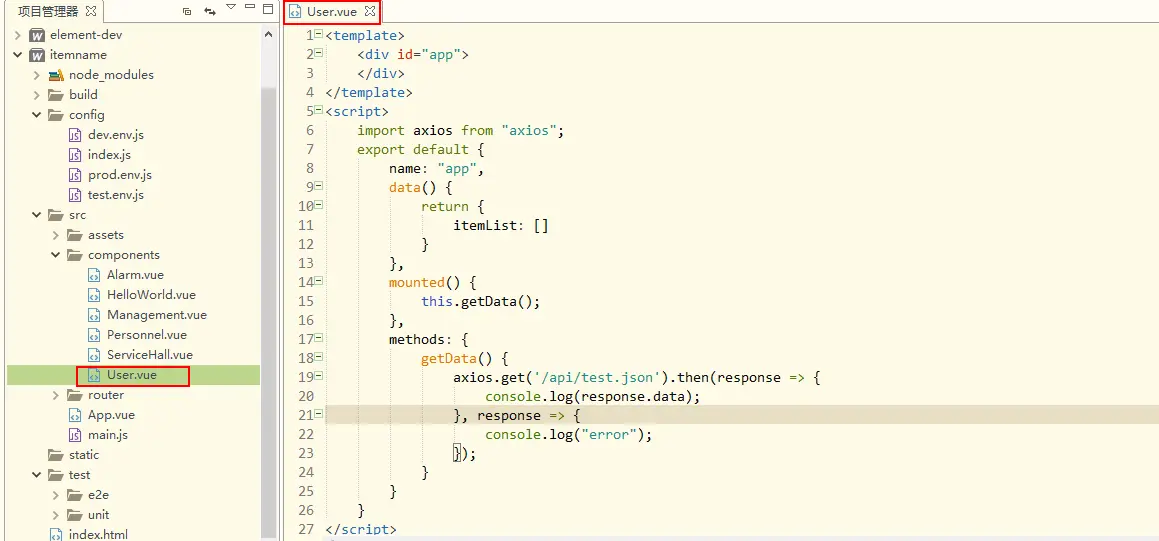Click the e2e folder icon
1159x541 pixels.
[x=75, y=494]
